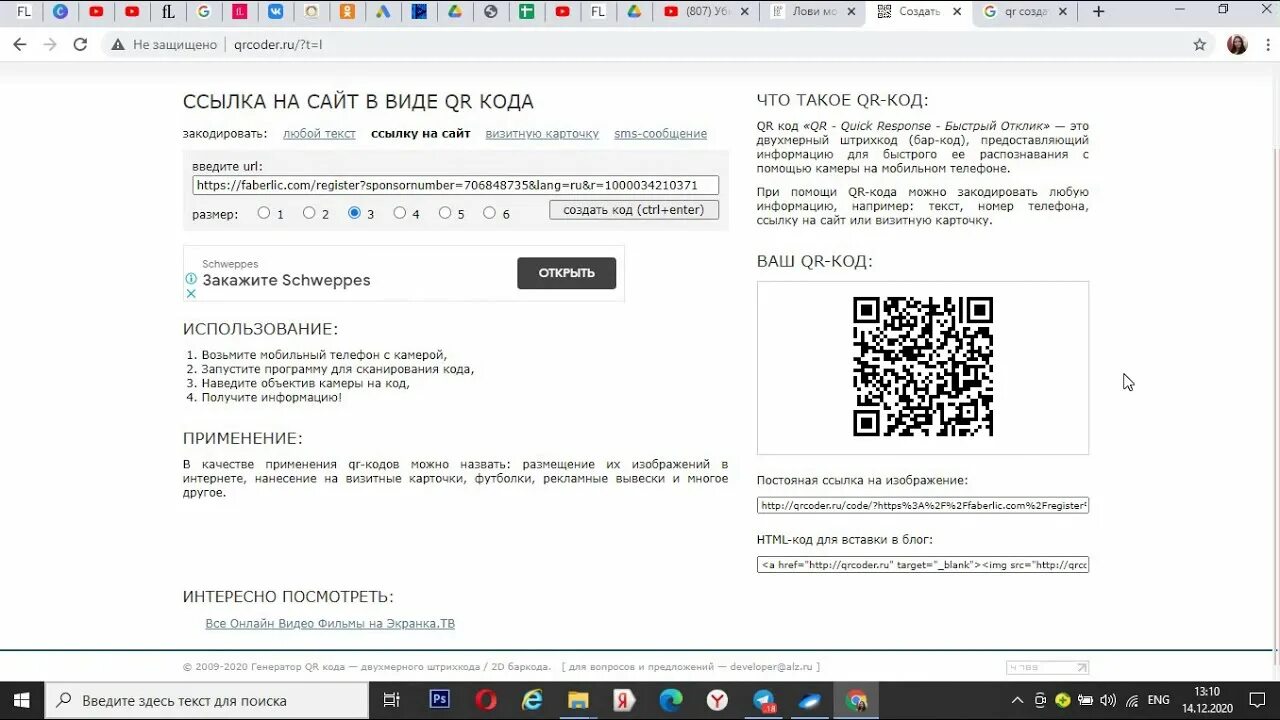
Task: Bookmark this page with the star icon
Action: pyautogui.click(x=1200, y=45)
